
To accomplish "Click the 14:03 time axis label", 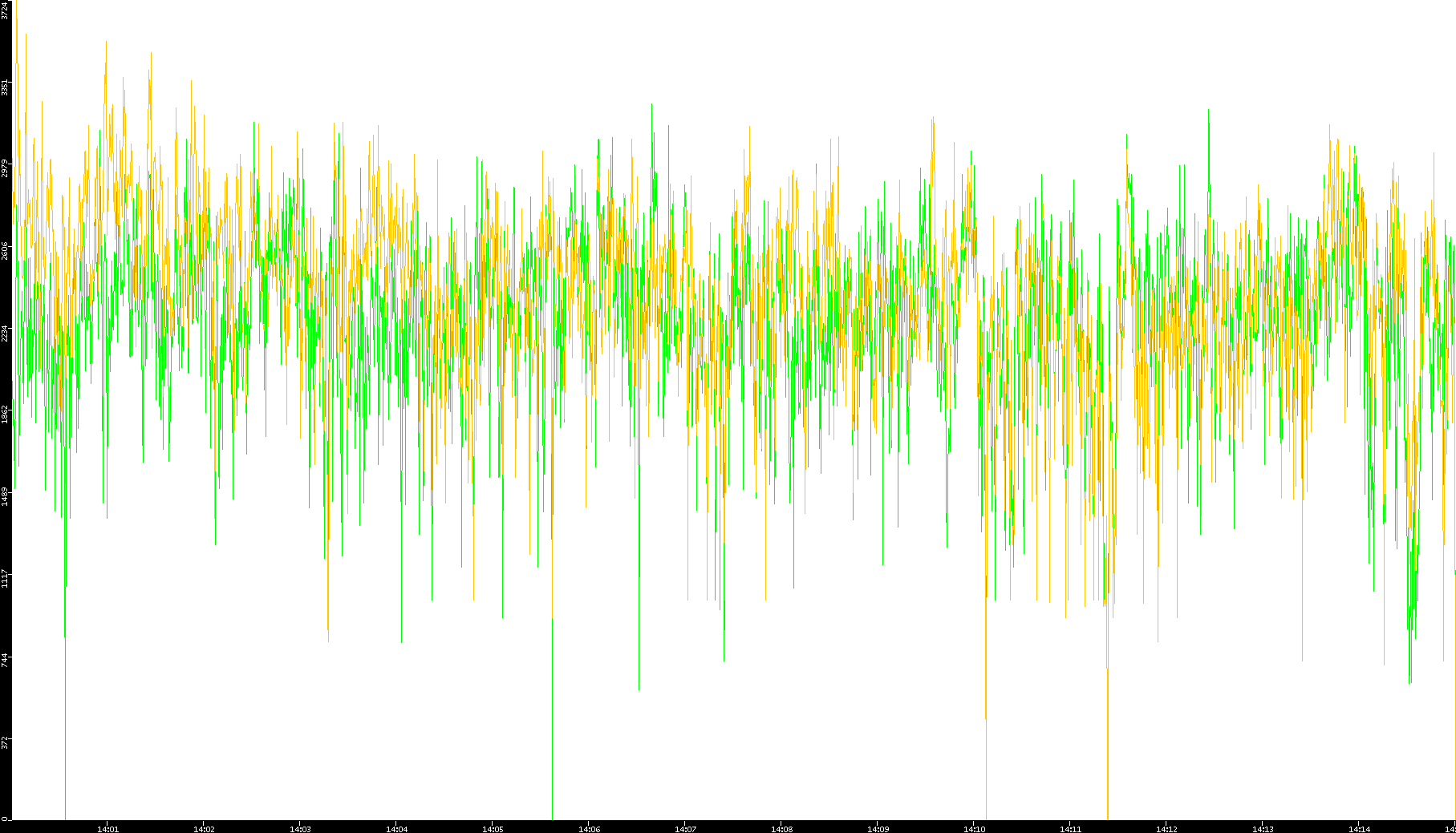I will click(300, 829).
